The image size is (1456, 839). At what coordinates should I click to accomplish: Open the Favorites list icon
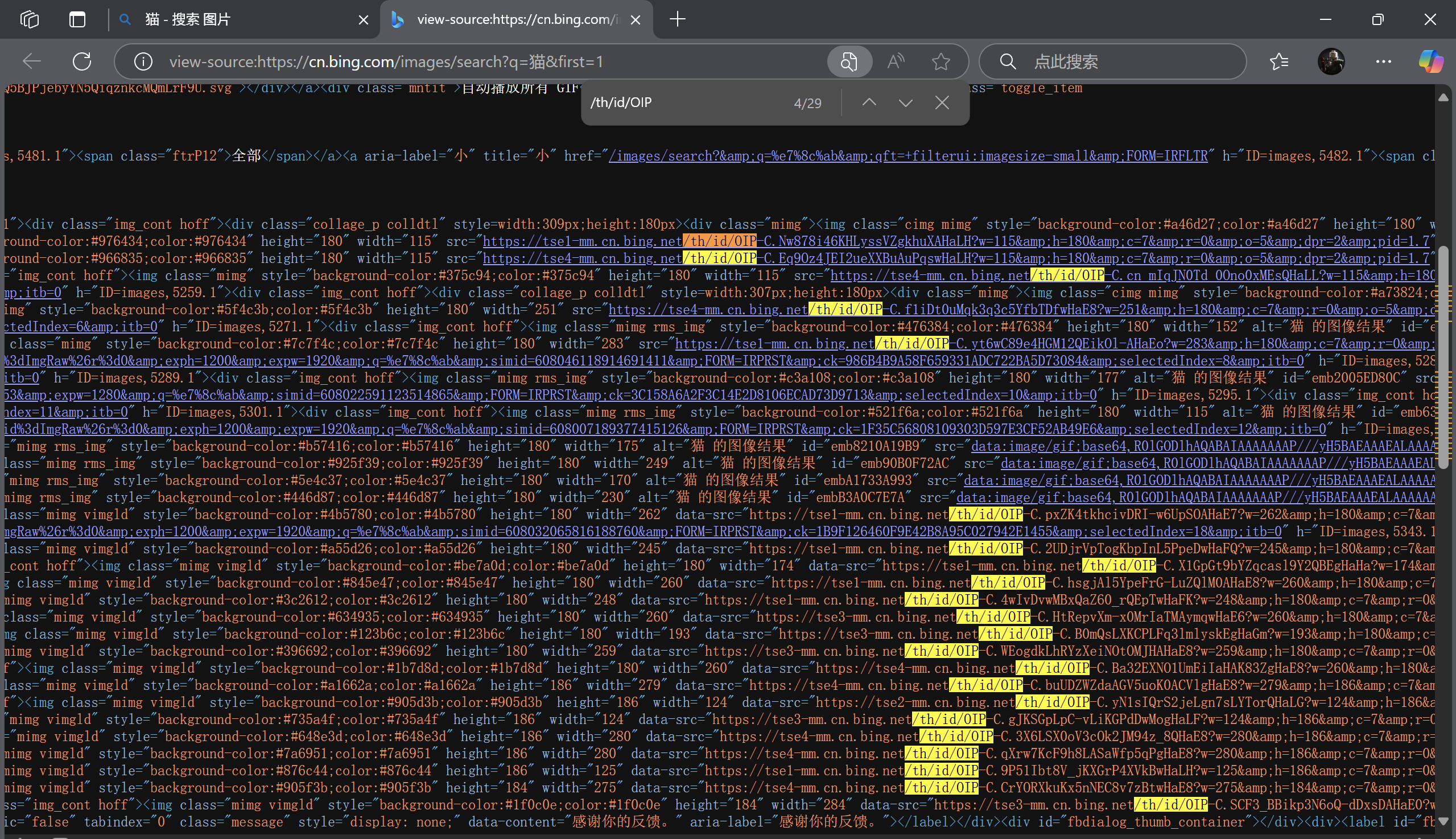[x=1279, y=61]
